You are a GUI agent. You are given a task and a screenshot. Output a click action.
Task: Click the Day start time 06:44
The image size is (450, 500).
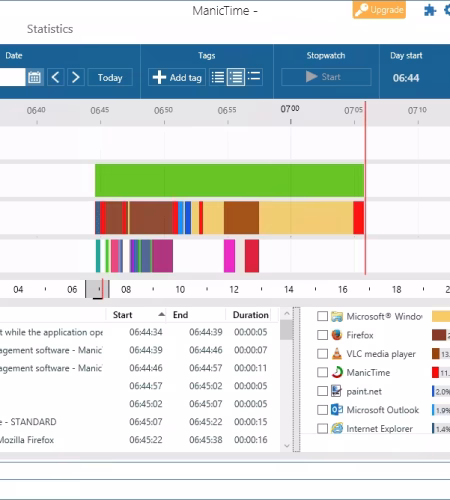pyautogui.click(x=406, y=78)
